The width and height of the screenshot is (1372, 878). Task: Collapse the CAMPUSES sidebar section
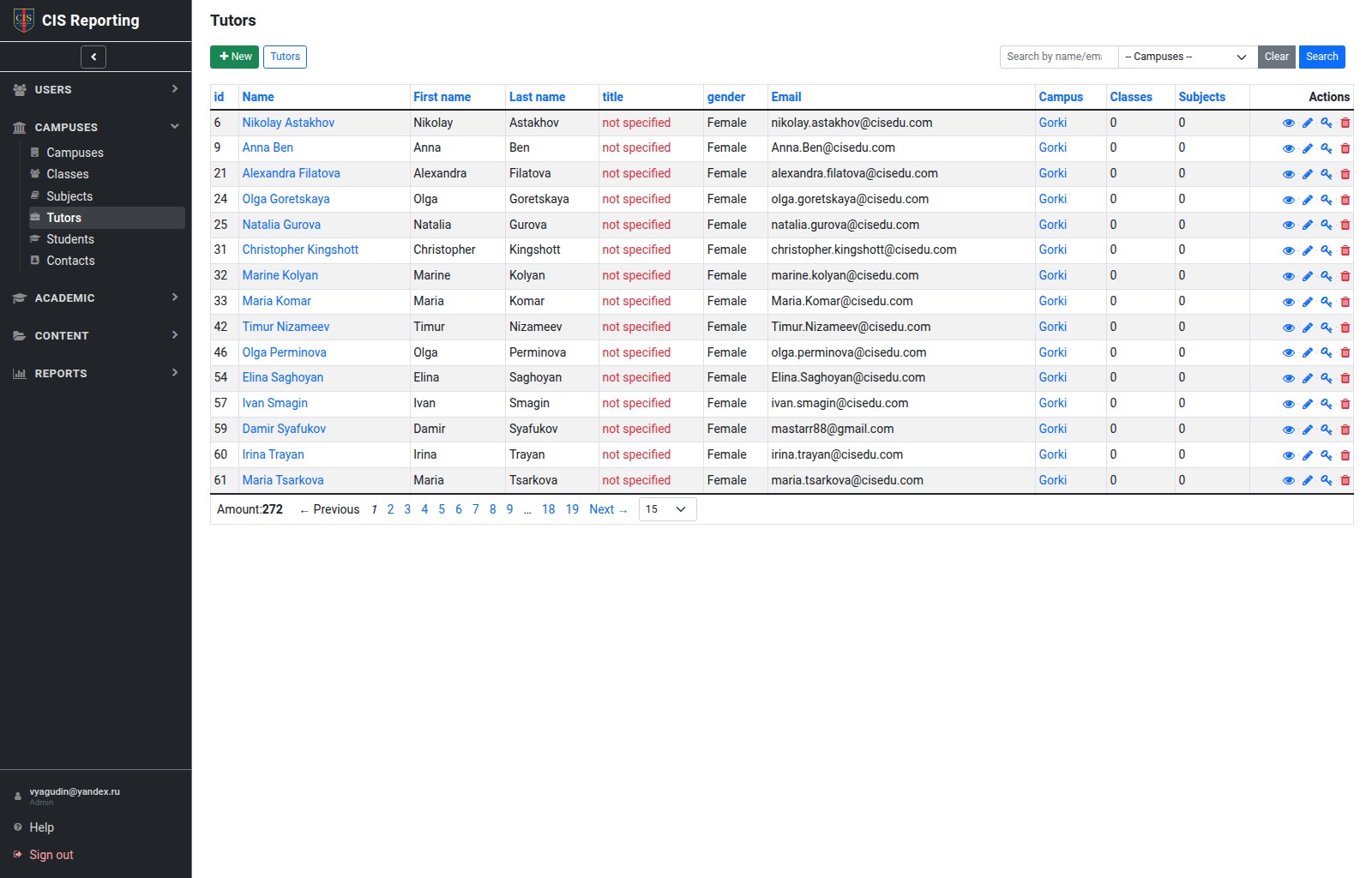pyautogui.click(x=96, y=127)
